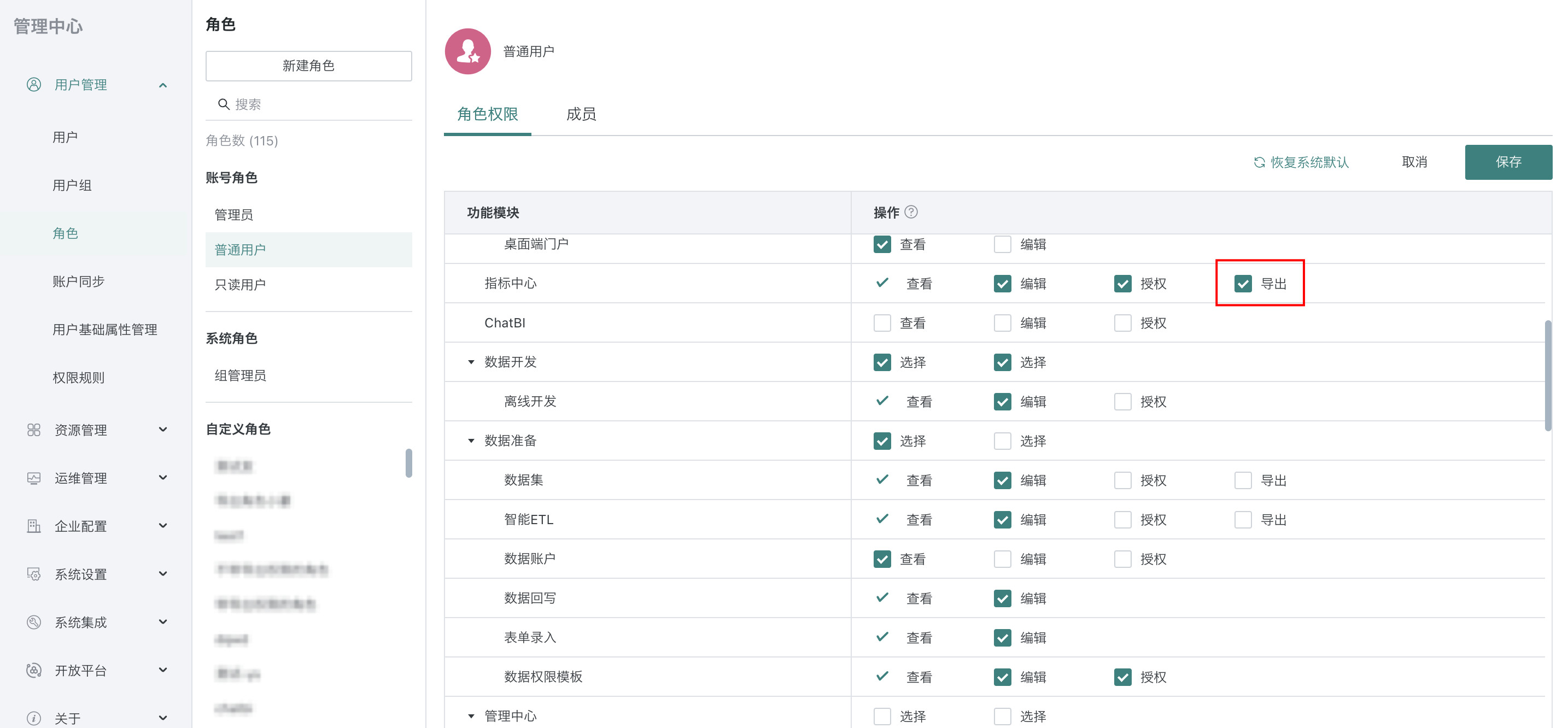
Task: Click the help icon next to 操作
Action: pyautogui.click(x=911, y=213)
